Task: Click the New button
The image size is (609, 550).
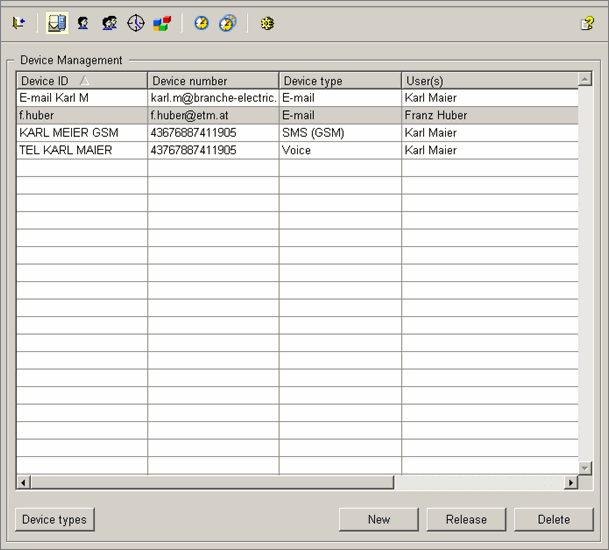Action: (x=378, y=519)
